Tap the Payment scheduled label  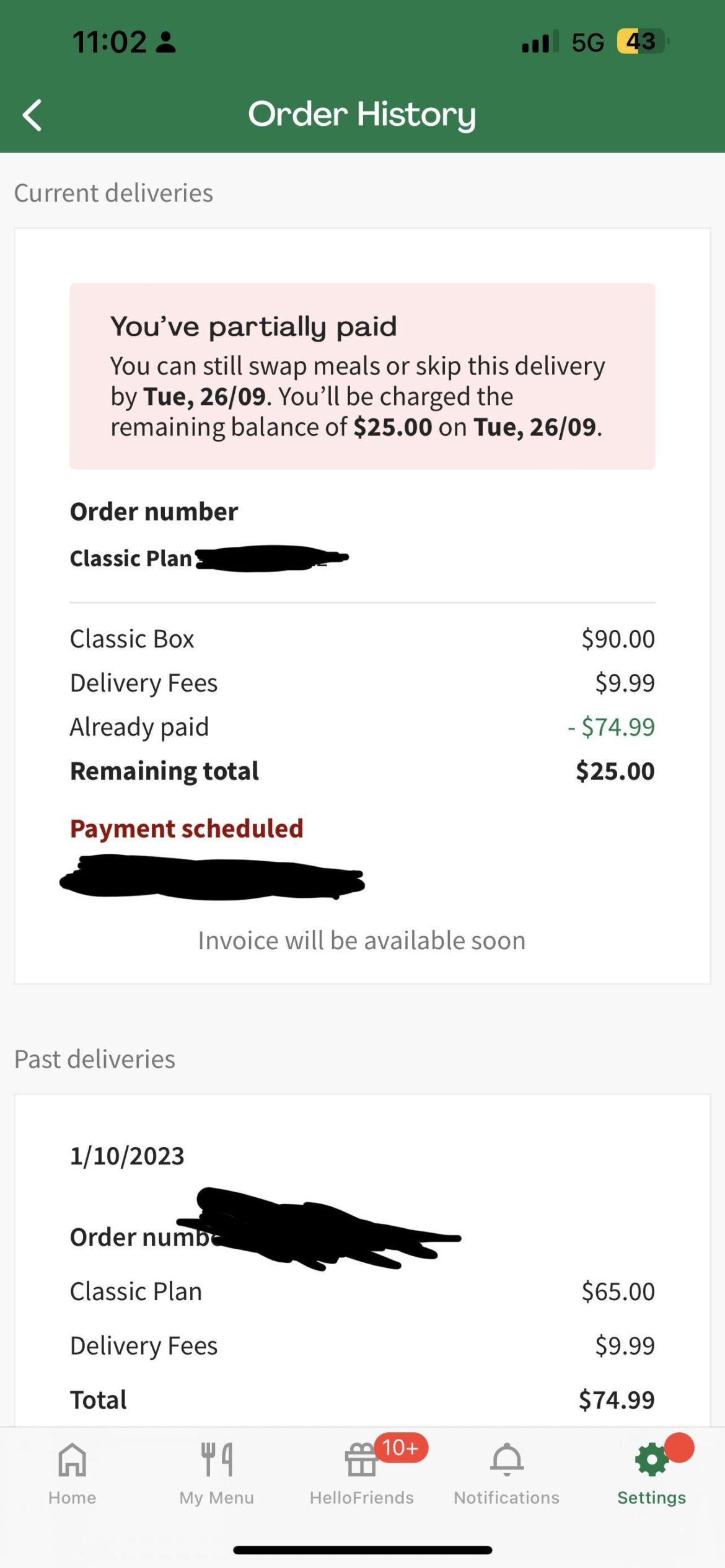click(186, 828)
